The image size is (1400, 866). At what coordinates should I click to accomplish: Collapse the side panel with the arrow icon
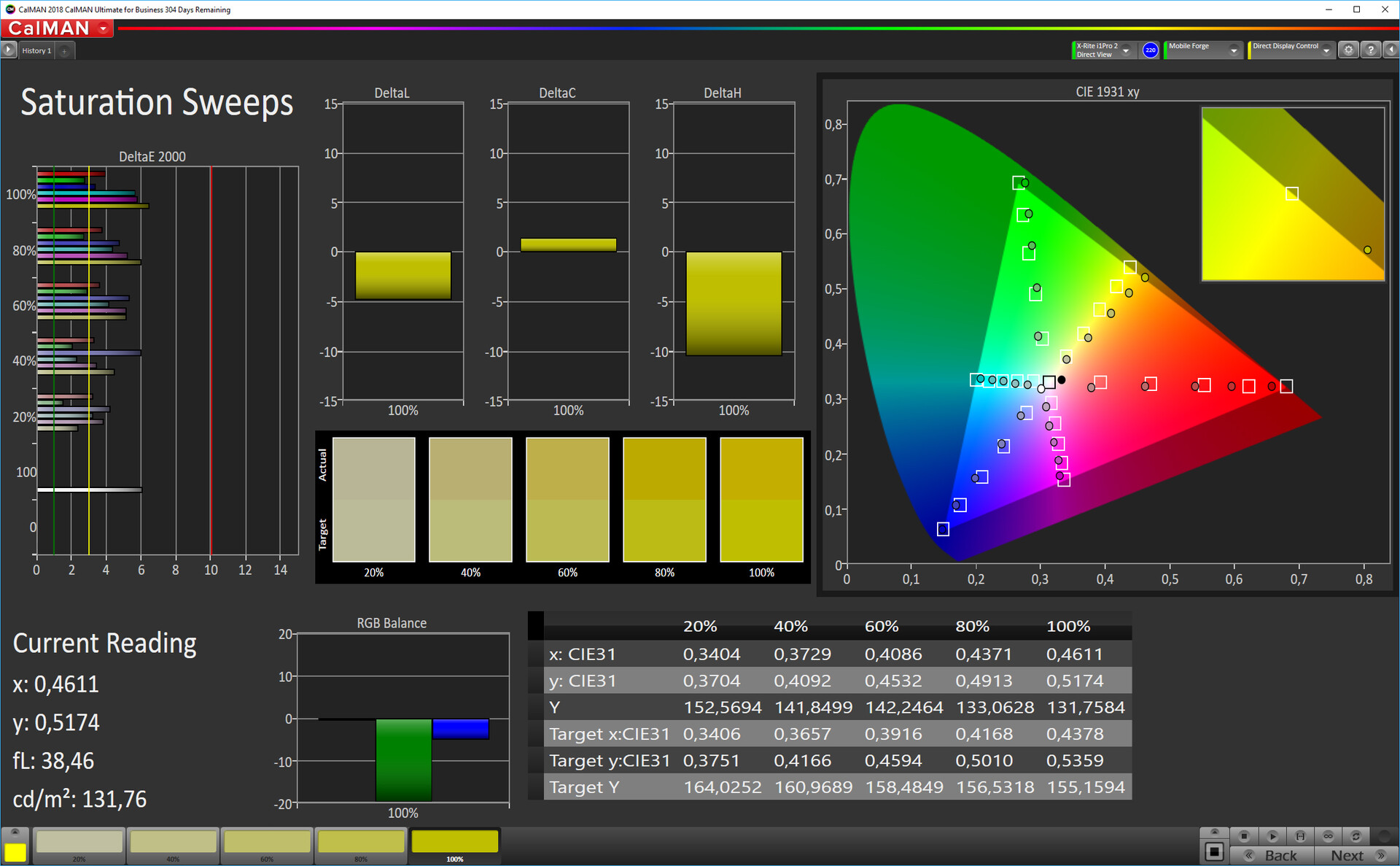tap(1391, 50)
